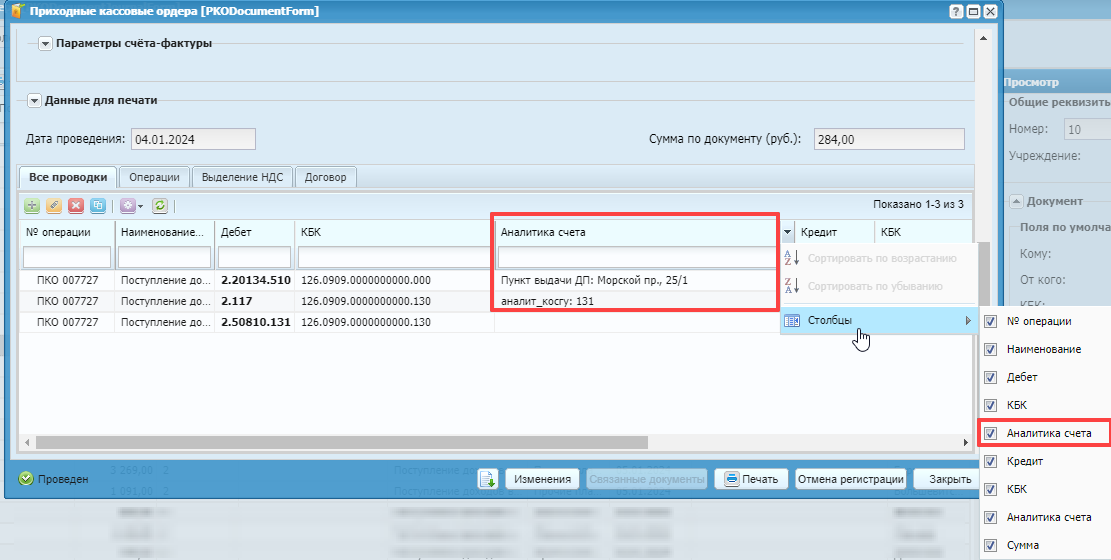Switch to the Операции tab

pos(154,177)
